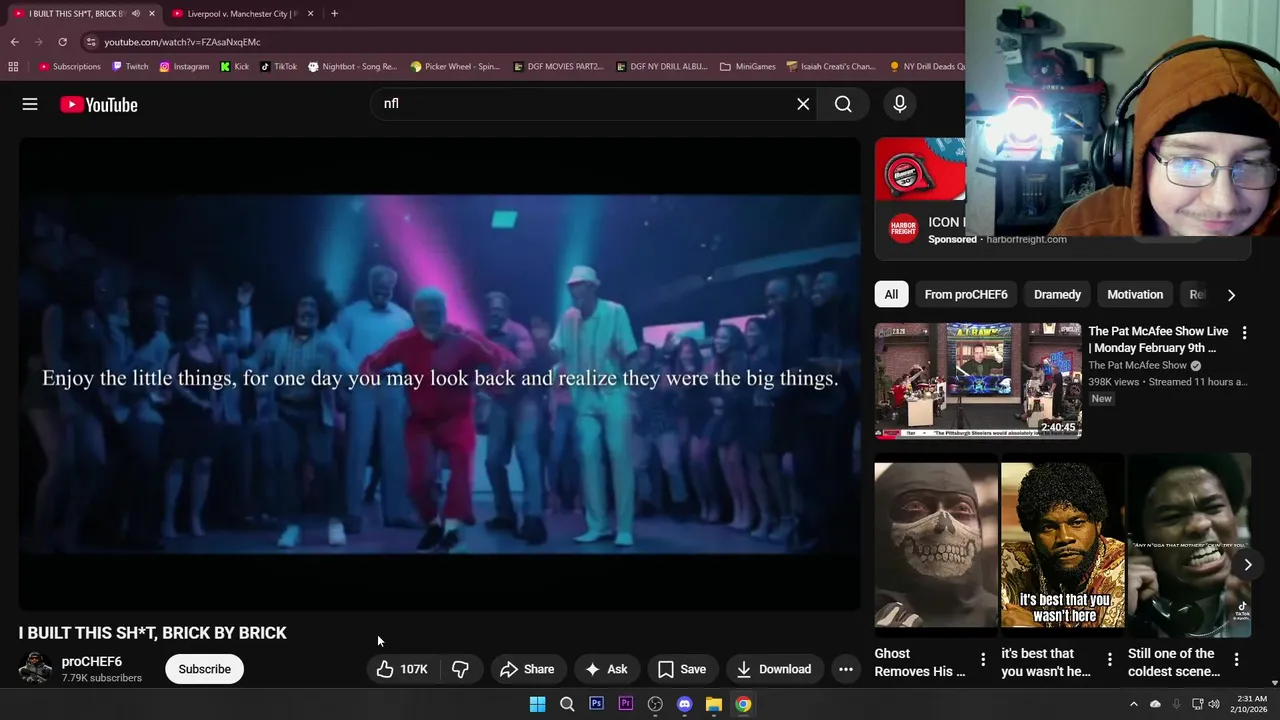Screen dimensions: 1280x720
Task: Open the proCHEF6 channel avatar
Action: pos(35,668)
